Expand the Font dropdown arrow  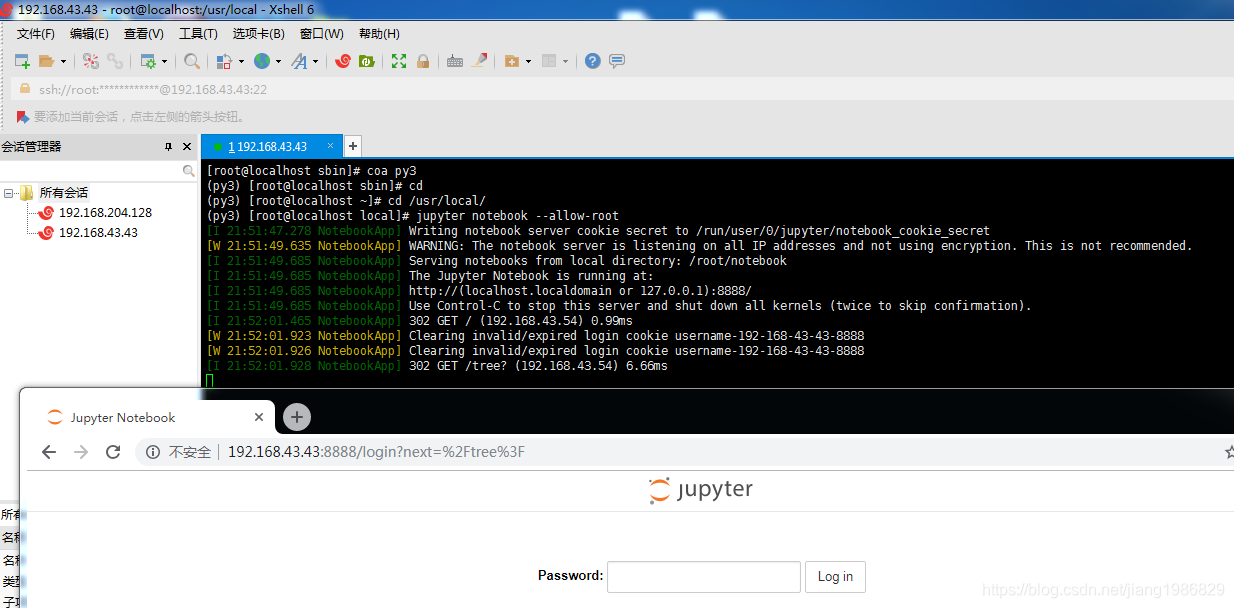coord(316,61)
